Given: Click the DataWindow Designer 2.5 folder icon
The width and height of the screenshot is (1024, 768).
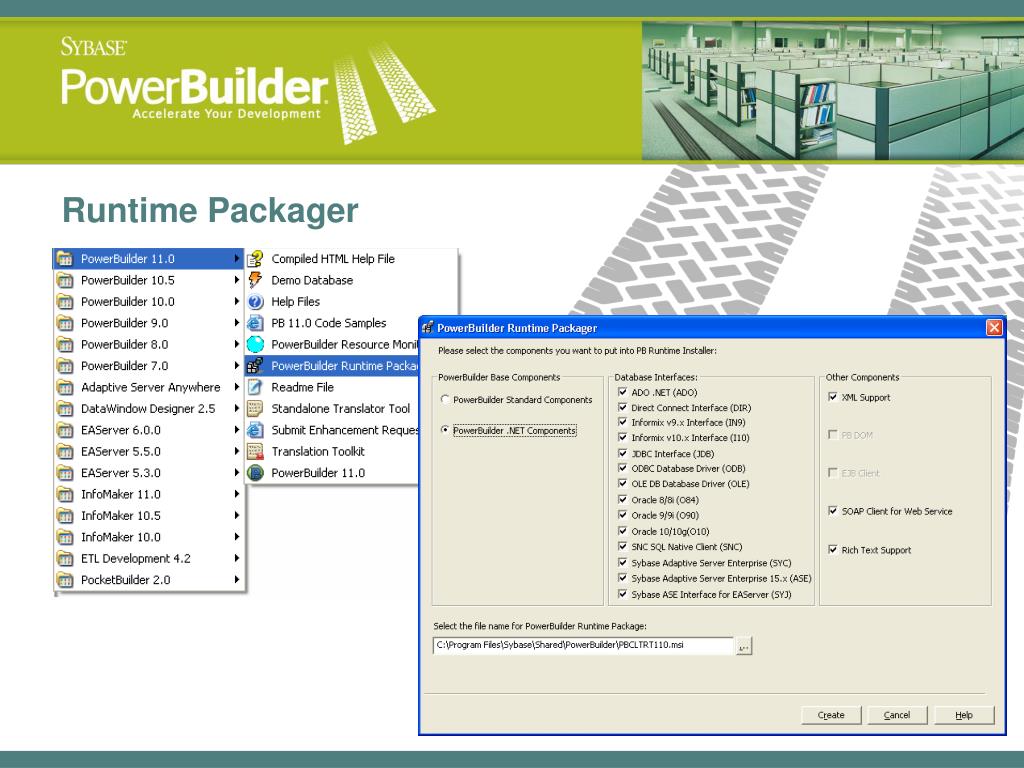Looking at the screenshot, I should [x=65, y=409].
